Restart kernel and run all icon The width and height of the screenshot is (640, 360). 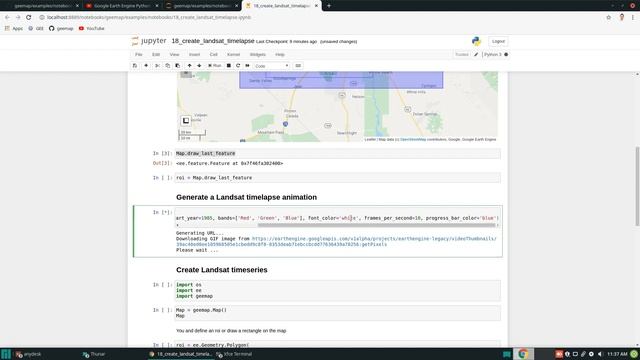tap(247, 66)
